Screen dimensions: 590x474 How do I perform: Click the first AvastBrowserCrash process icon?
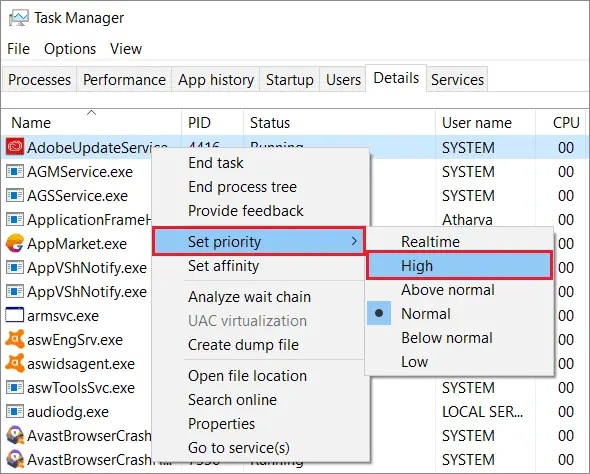tap(15, 436)
